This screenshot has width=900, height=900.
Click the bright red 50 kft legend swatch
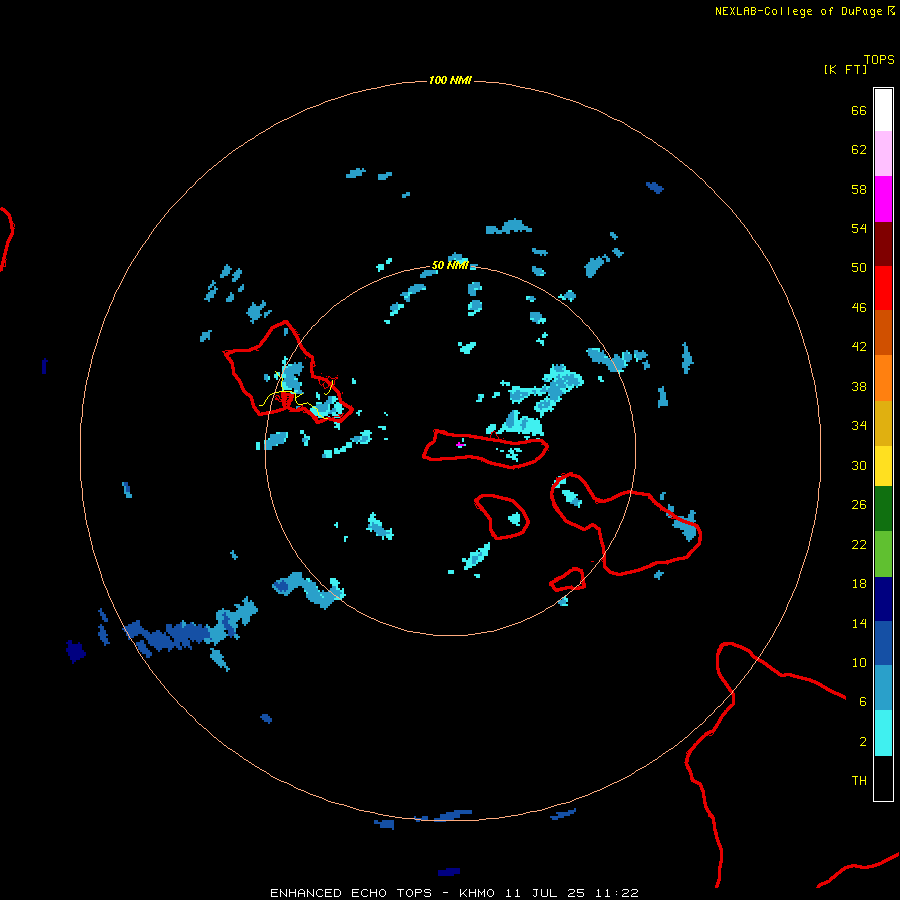(x=883, y=288)
